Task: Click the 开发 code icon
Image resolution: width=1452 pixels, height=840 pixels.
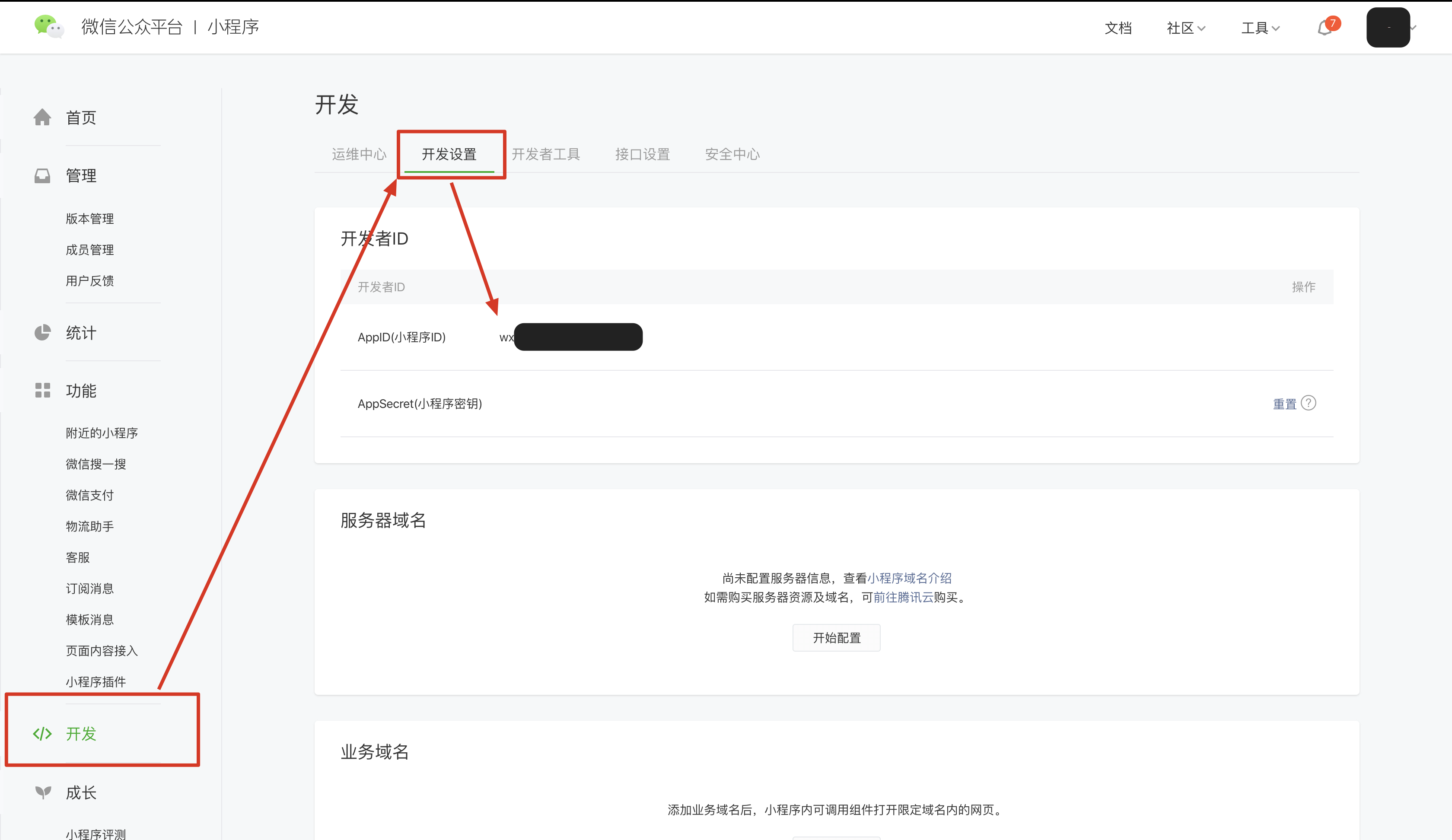Action: 42,733
